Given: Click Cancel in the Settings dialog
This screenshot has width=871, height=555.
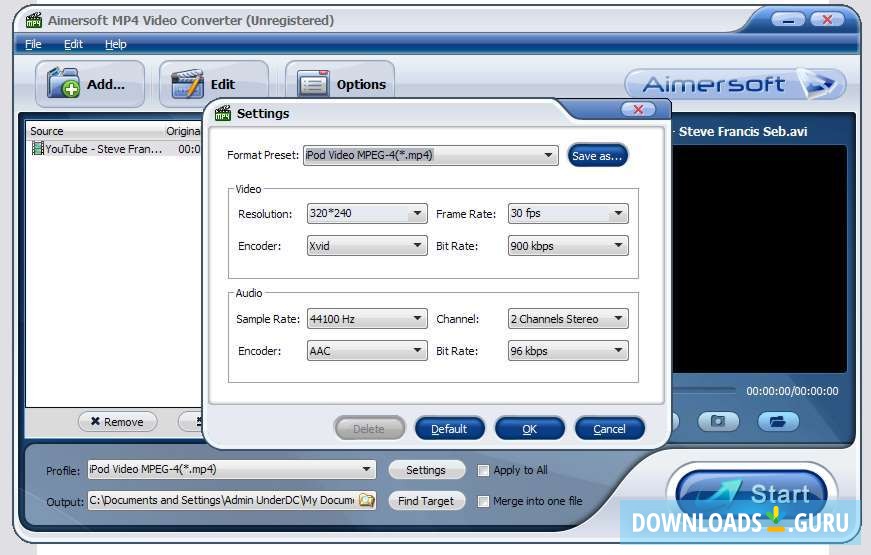Looking at the screenshot, I should click(x=609, y=428).
